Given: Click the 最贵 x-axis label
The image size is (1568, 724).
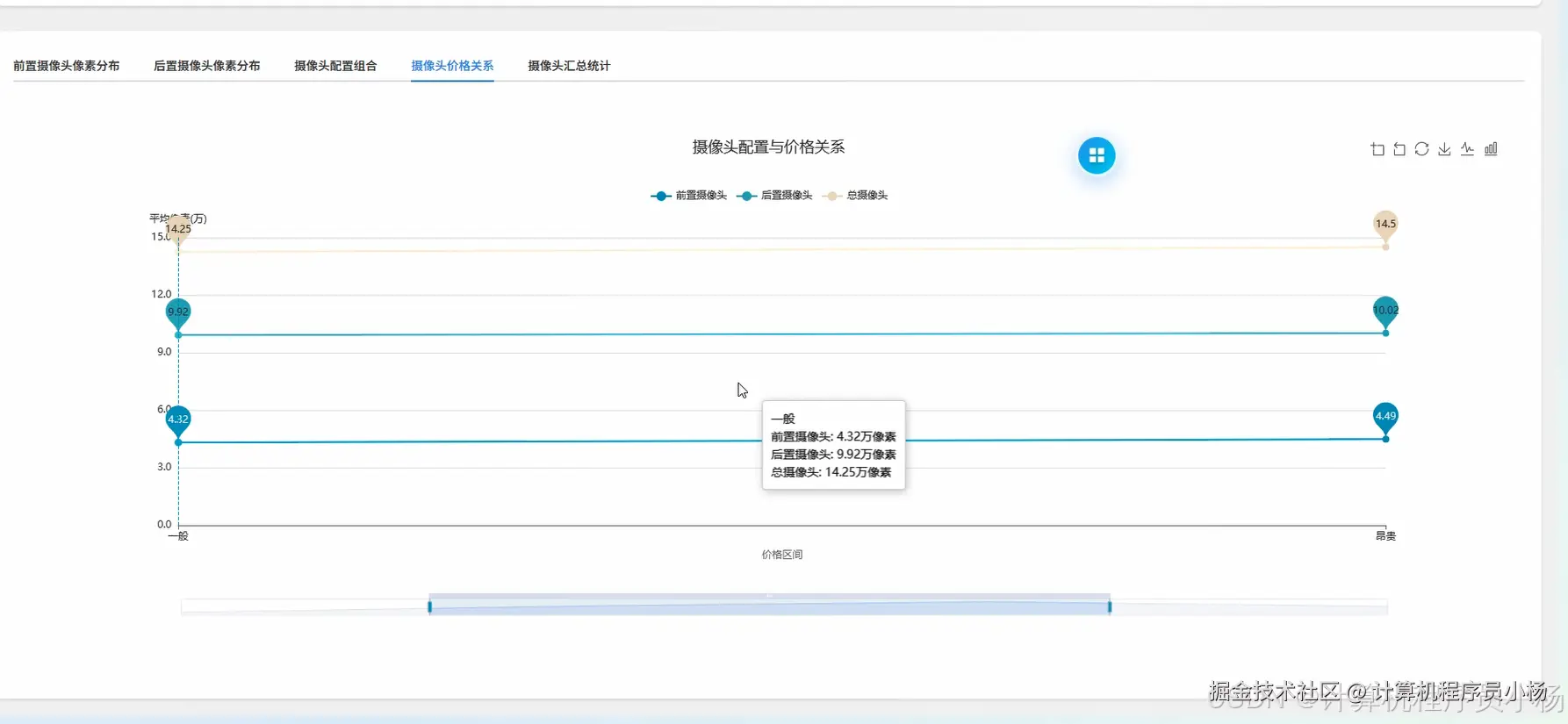Looking at the screenshot, I should (1385, 536).
